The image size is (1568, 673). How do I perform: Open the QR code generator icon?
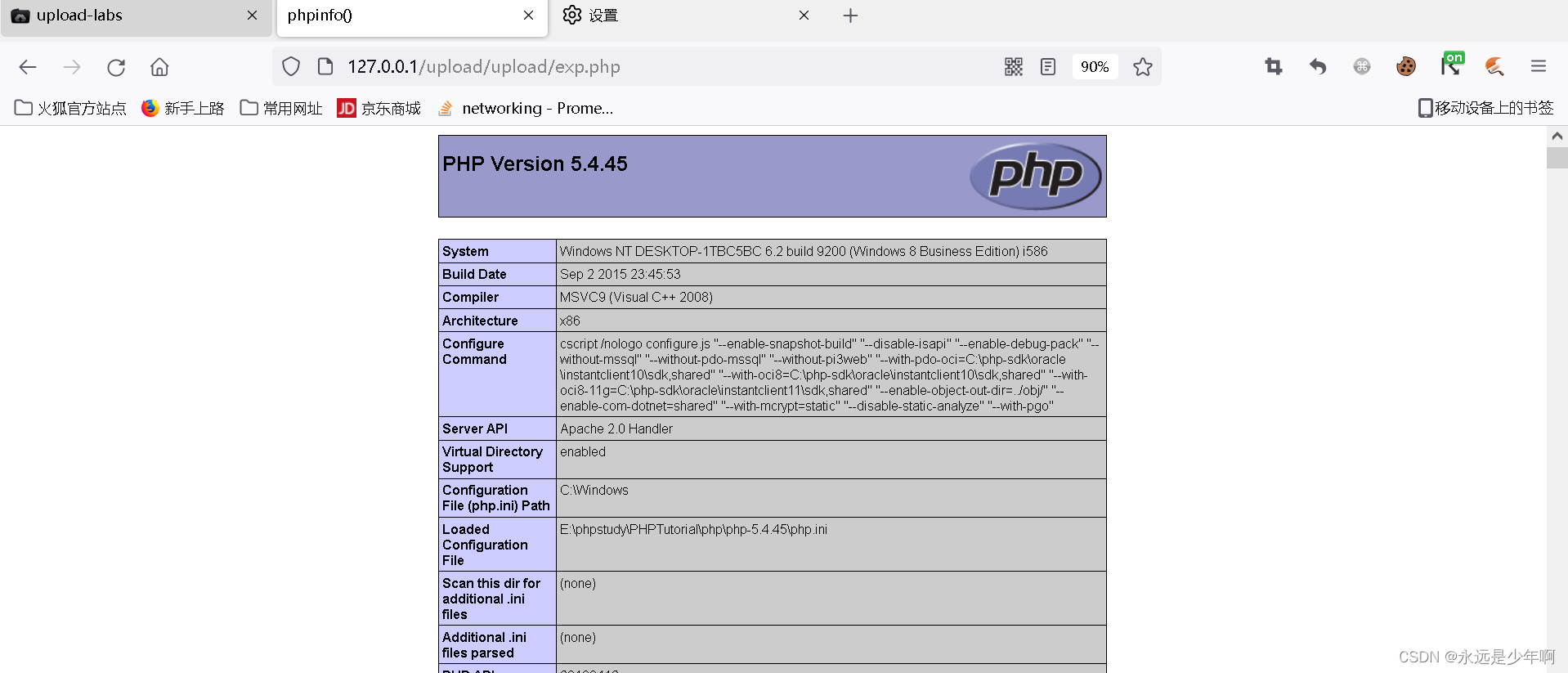[1014, 67]
